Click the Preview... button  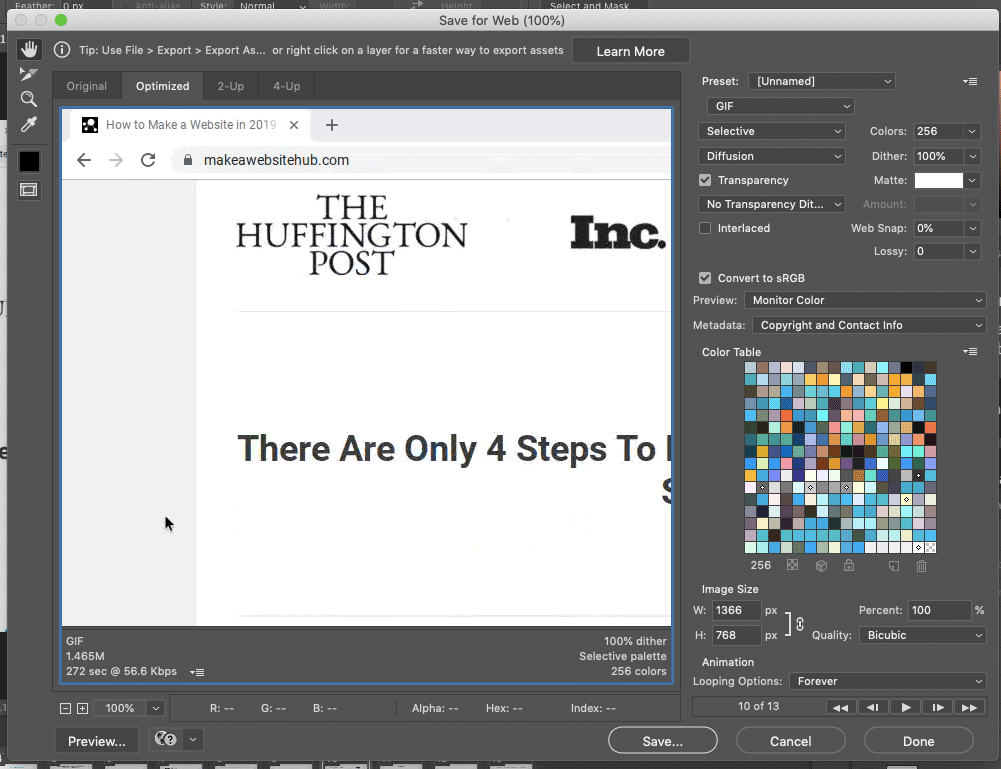coord(96,741)
